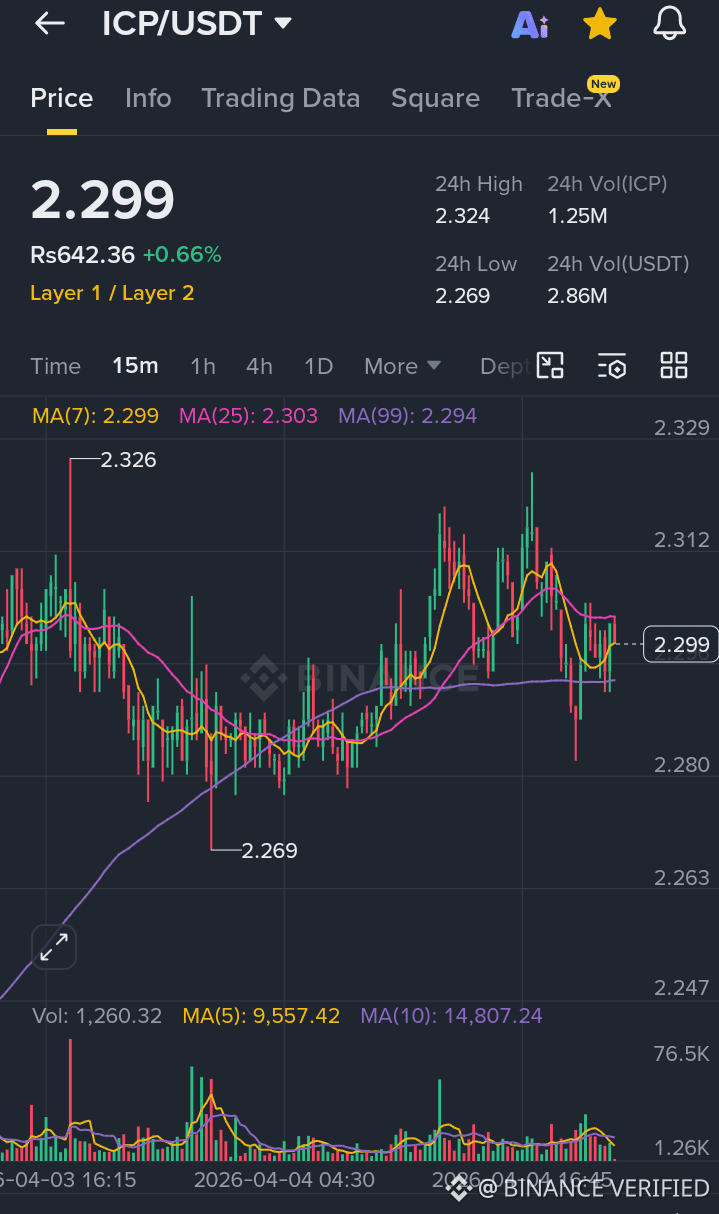Open the indicator settings icon
719x1214 pixels.
612,366
